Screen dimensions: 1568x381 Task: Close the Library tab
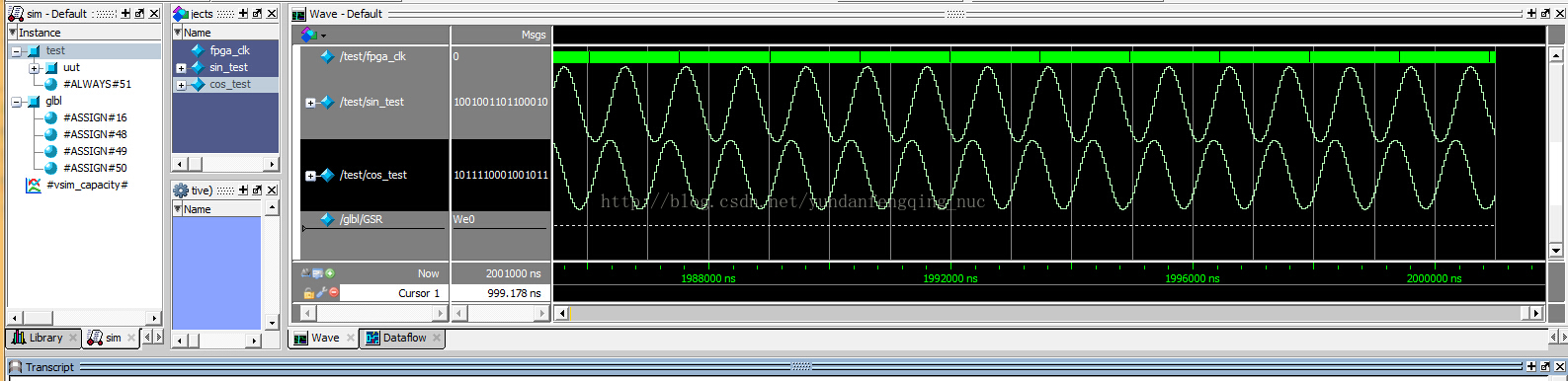coord(73,338)
